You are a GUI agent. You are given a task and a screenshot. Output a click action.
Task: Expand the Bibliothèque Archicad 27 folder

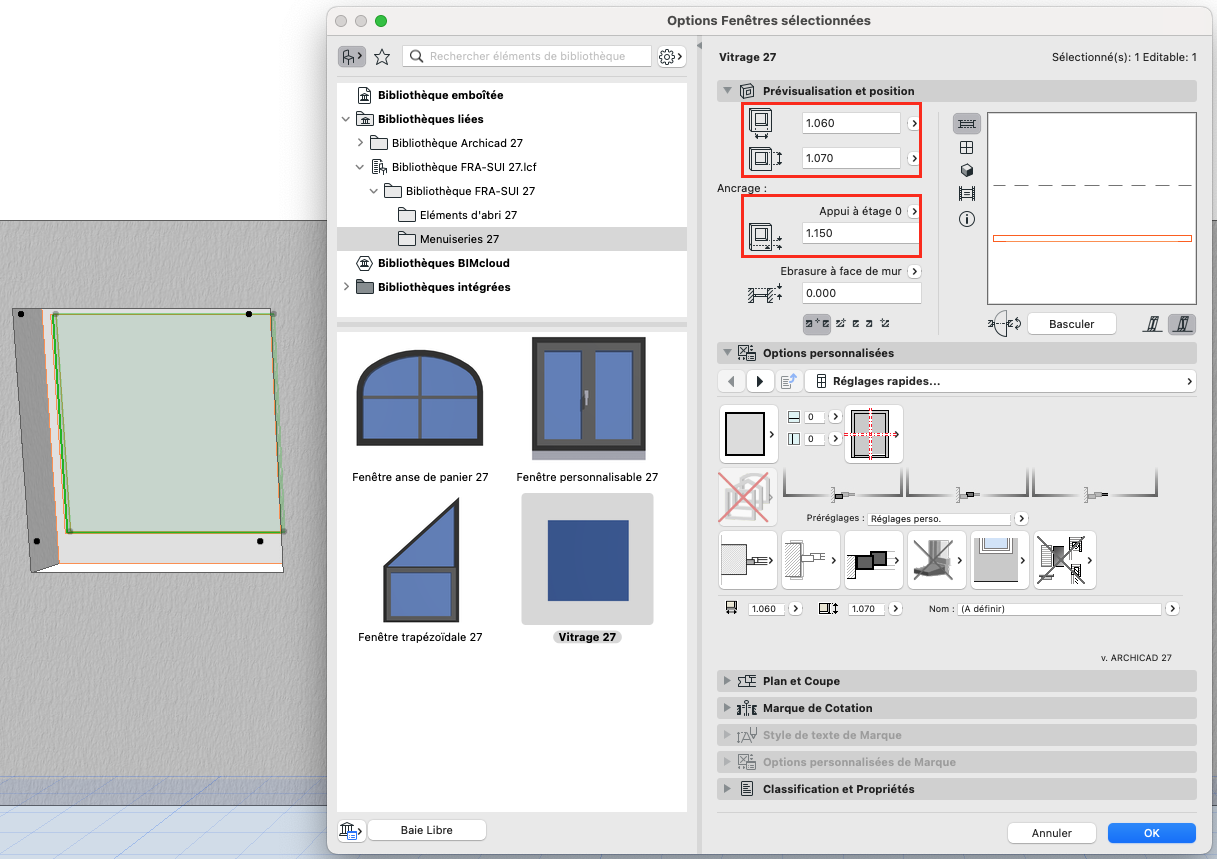[360, 143]
